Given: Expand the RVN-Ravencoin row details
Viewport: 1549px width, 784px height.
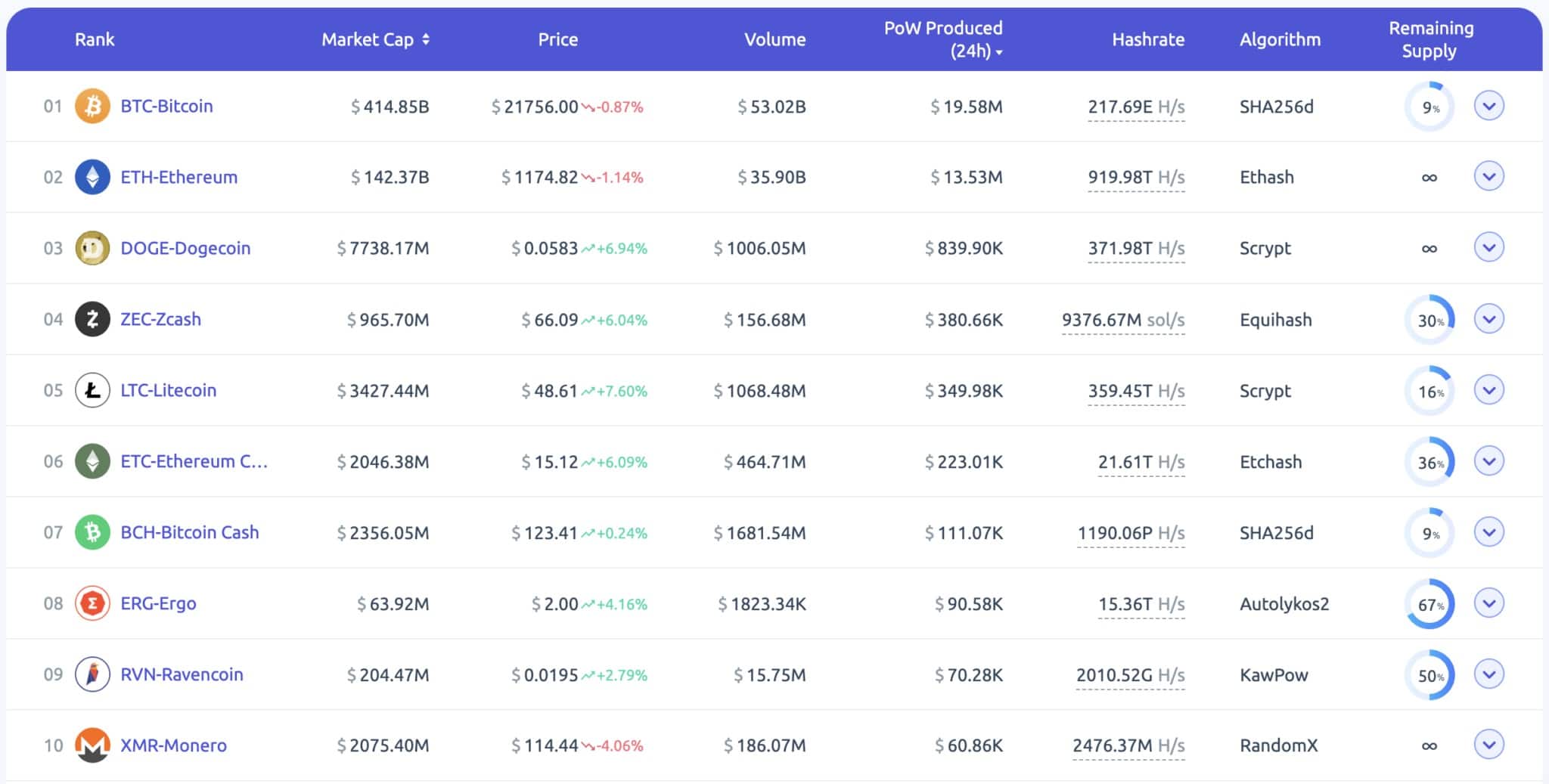Looking at the screenshot, I should pyautogui.click(x=1488, y=674).
